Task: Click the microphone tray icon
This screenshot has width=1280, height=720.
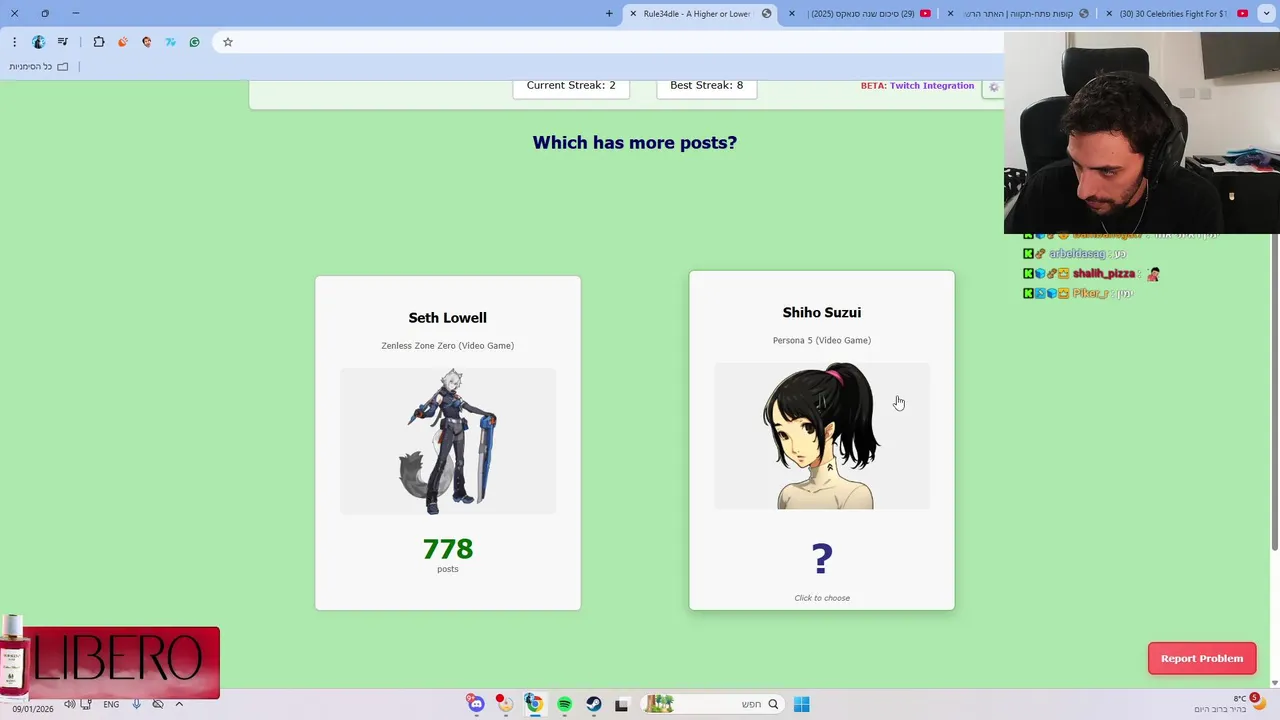Action: pos(136,704)
